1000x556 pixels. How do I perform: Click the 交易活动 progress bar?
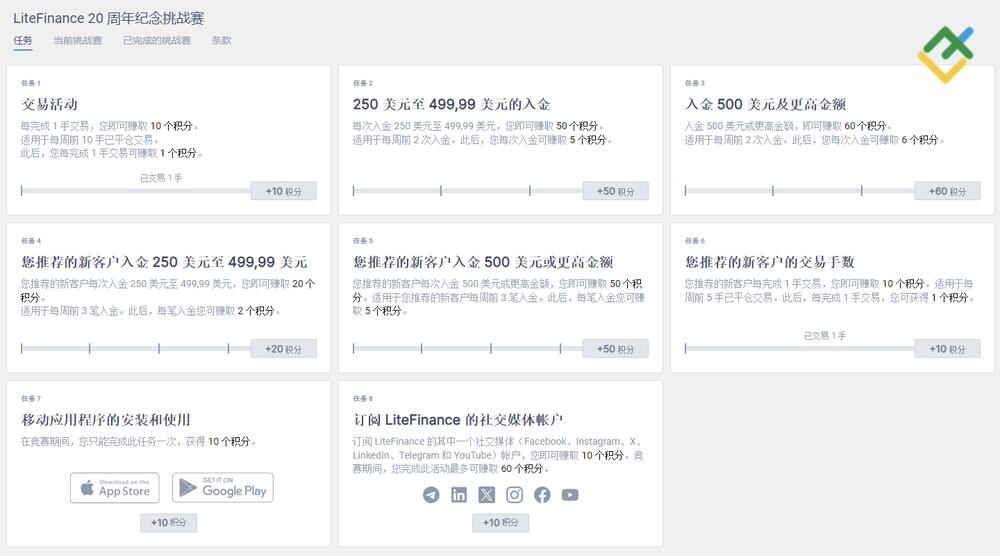(136, 191)
